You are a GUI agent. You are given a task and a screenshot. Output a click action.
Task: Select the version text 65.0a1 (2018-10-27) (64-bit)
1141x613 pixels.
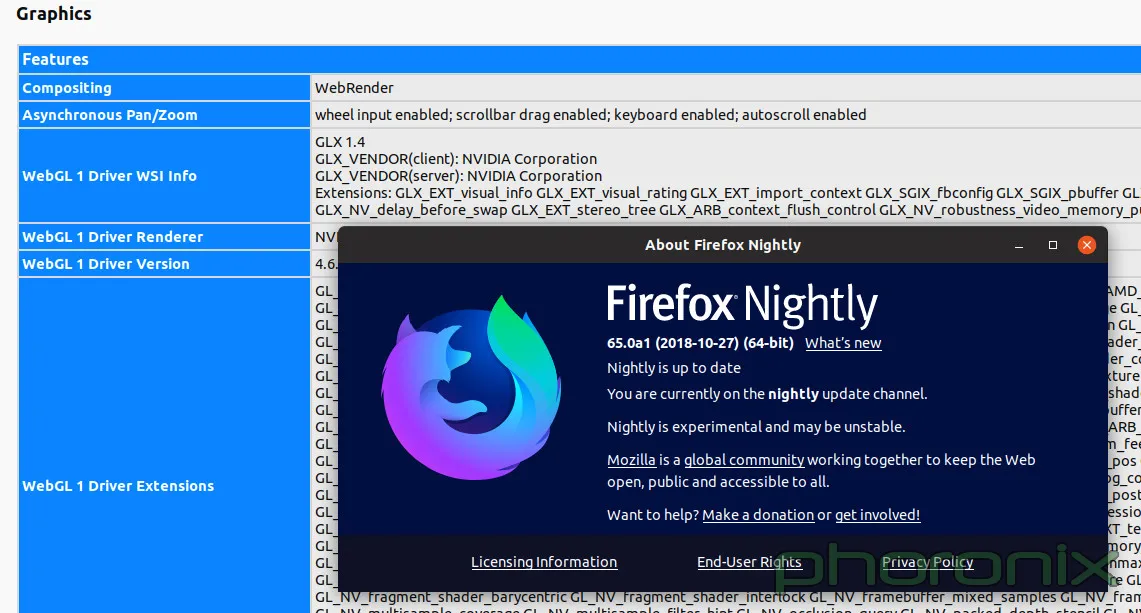pos(700,343)
